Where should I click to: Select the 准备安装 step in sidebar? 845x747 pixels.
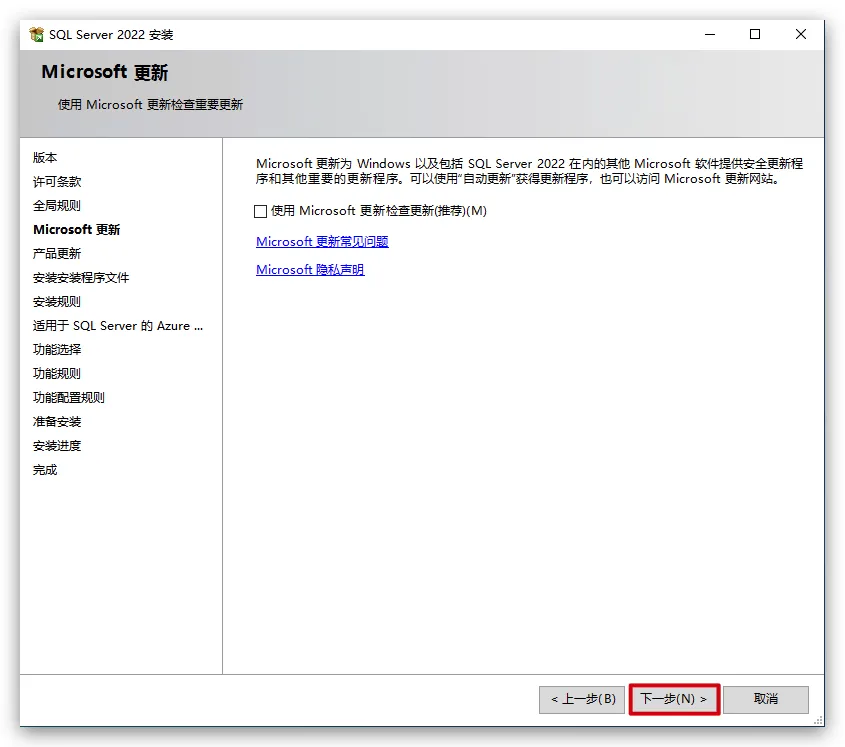click(57, 421)
